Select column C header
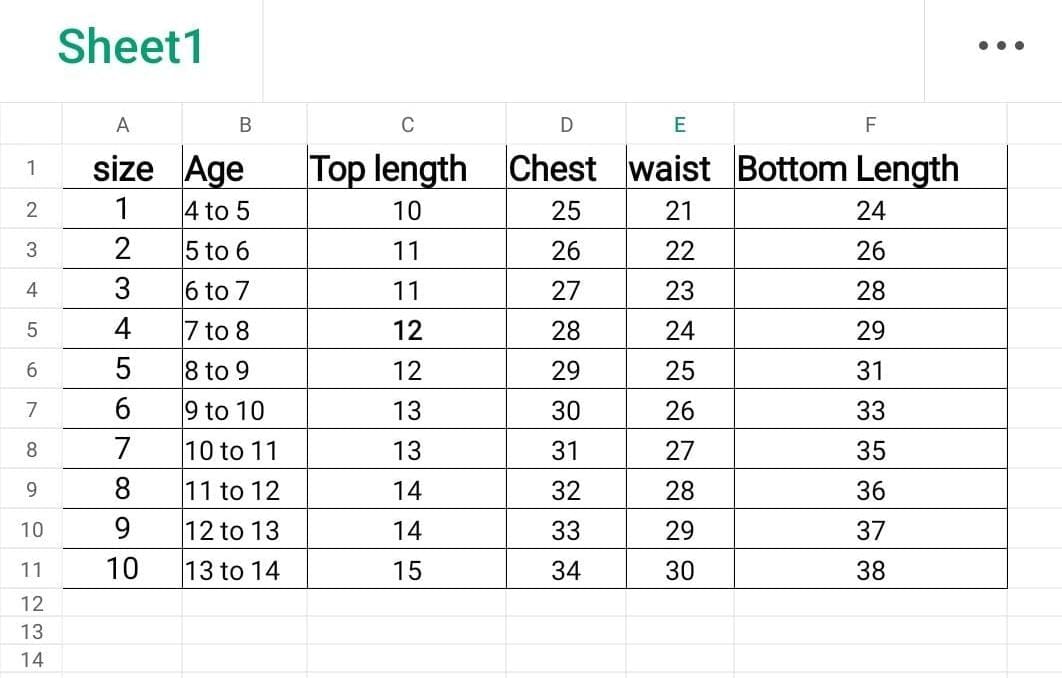 click(x=407, y=125)
